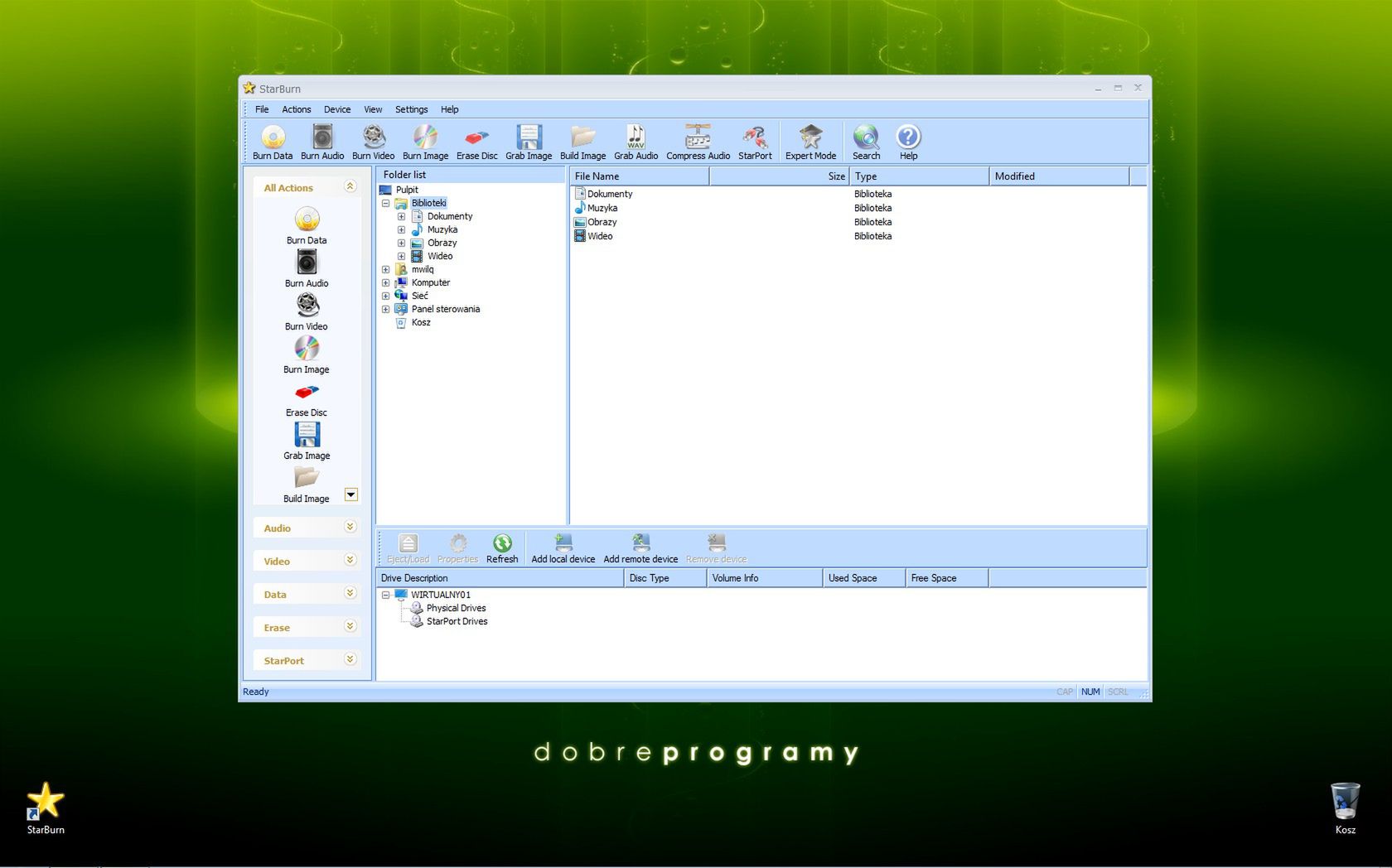1392x868 pixels.
Task: Sort by Type column header
Action: pyautogui.click(x=919, y=176)
